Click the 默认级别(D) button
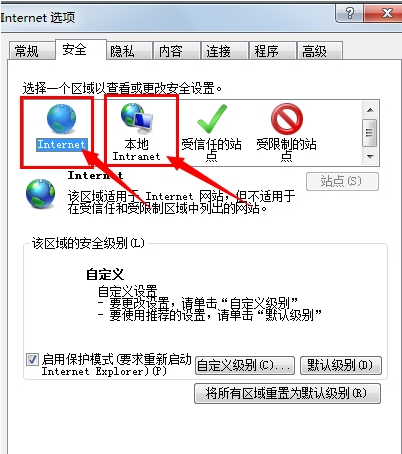 click(x=341, y=366)
